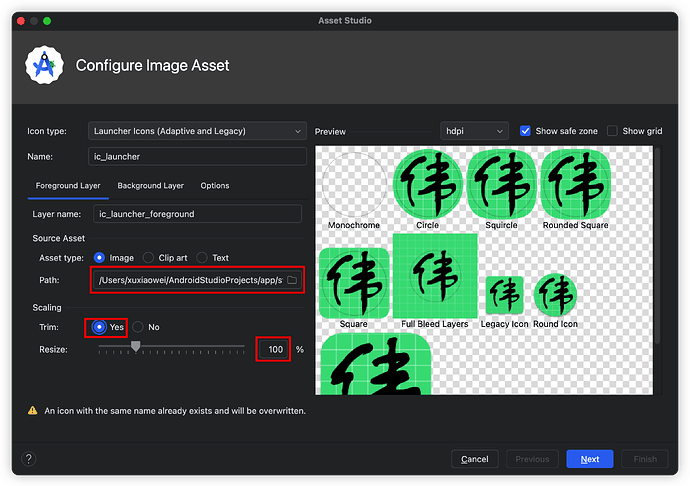Uncheck the Show safe zone checkbox
The image size is (690, 486).
(x=526, y=131)
